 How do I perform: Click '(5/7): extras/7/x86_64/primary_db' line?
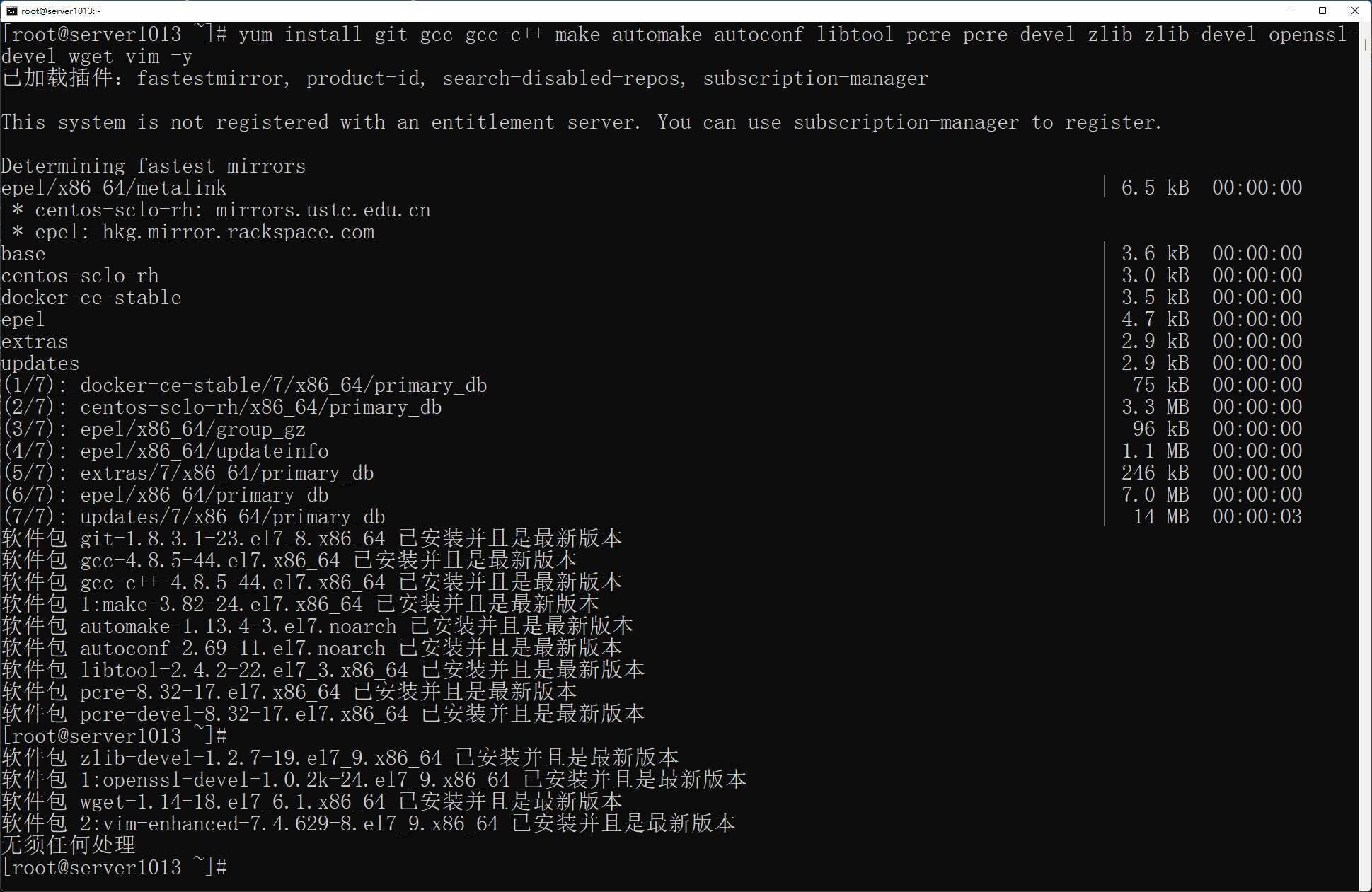[188, 473]
